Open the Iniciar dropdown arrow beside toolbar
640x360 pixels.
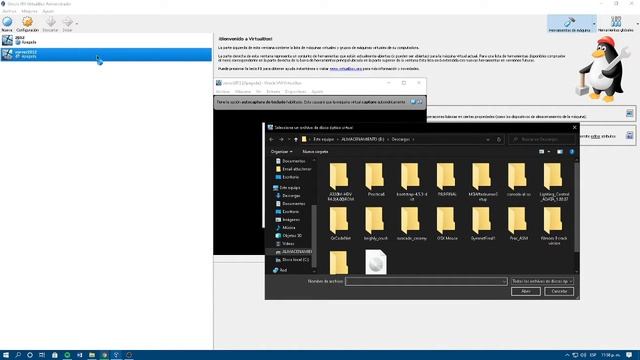(x=77, y=24)
